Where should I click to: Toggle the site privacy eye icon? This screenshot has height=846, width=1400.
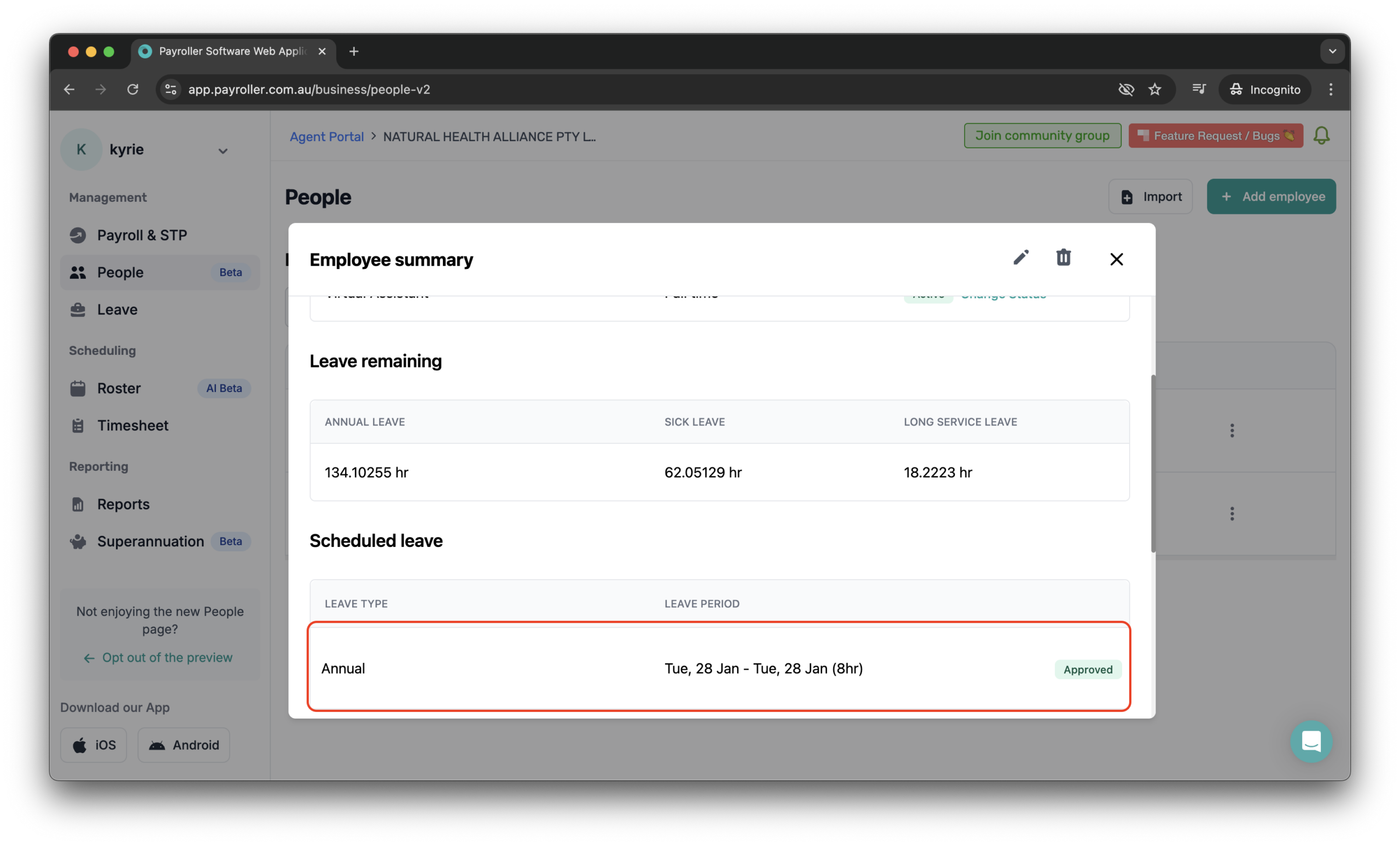[x=1125, y=89]
